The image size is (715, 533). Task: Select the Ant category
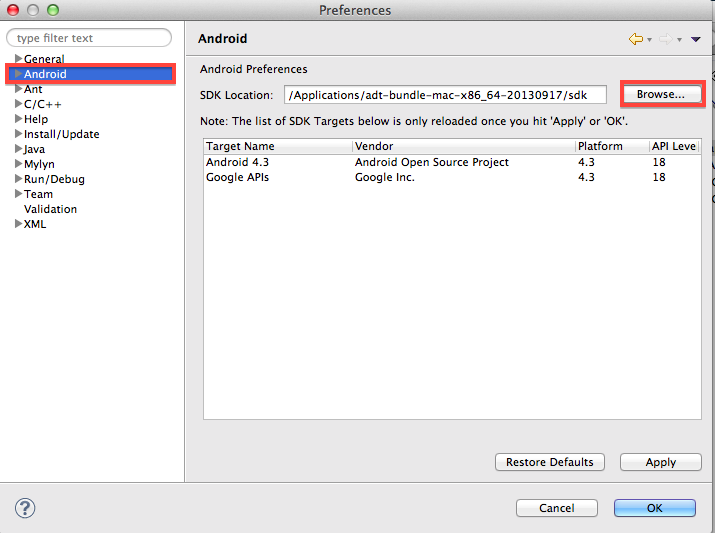click(33, 89)
